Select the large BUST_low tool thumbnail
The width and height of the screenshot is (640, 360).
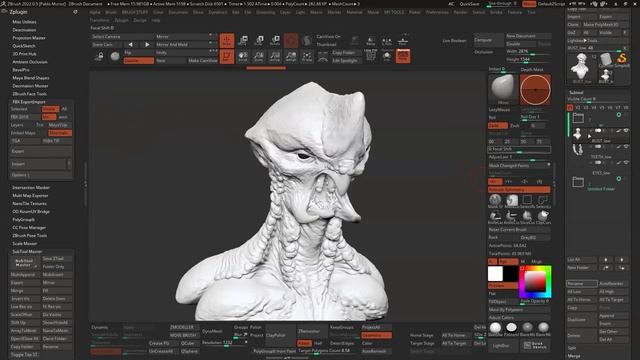point(580,67)
